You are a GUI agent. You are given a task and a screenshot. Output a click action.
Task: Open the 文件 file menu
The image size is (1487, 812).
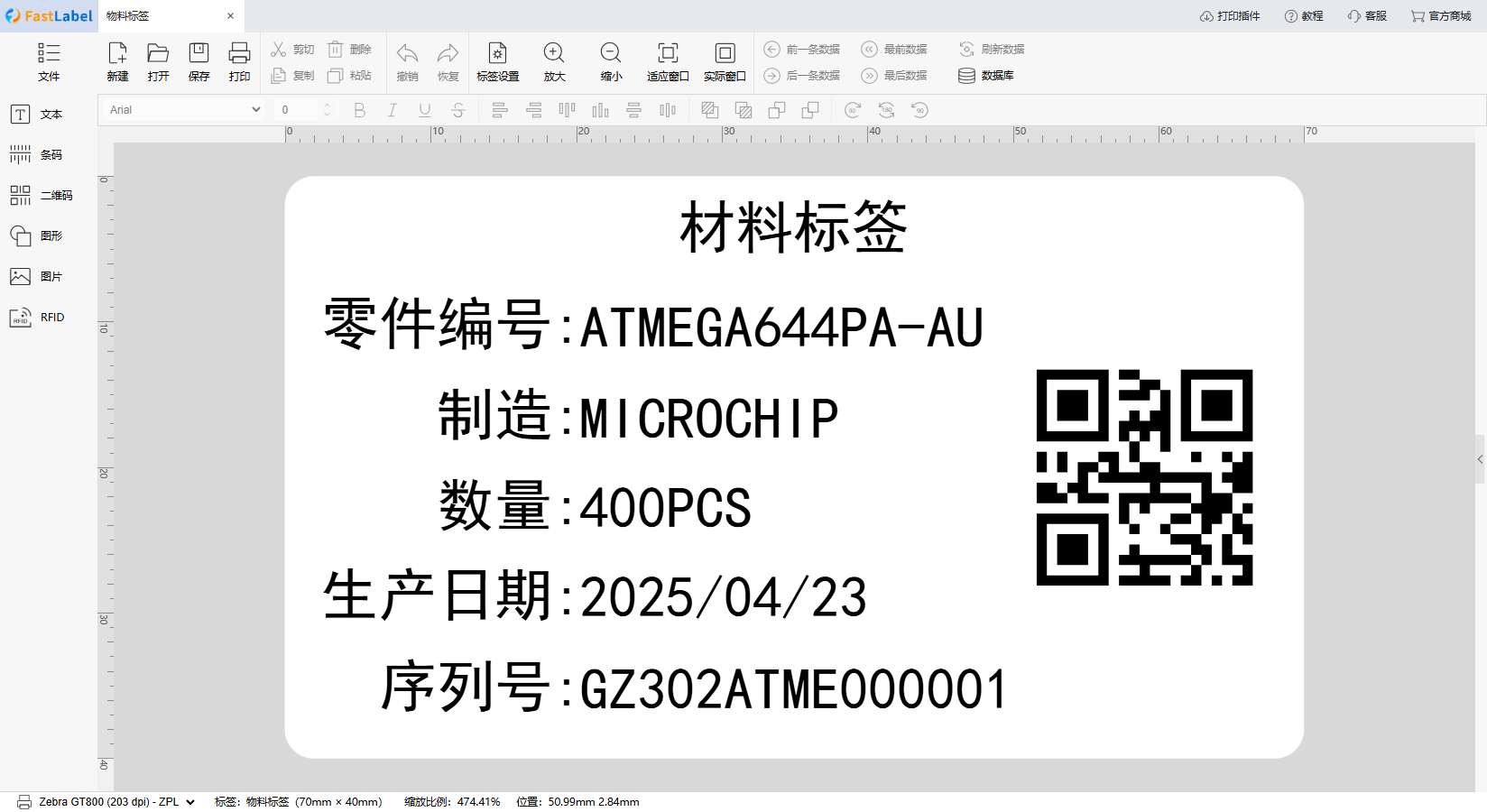click(x=49, y=62)
